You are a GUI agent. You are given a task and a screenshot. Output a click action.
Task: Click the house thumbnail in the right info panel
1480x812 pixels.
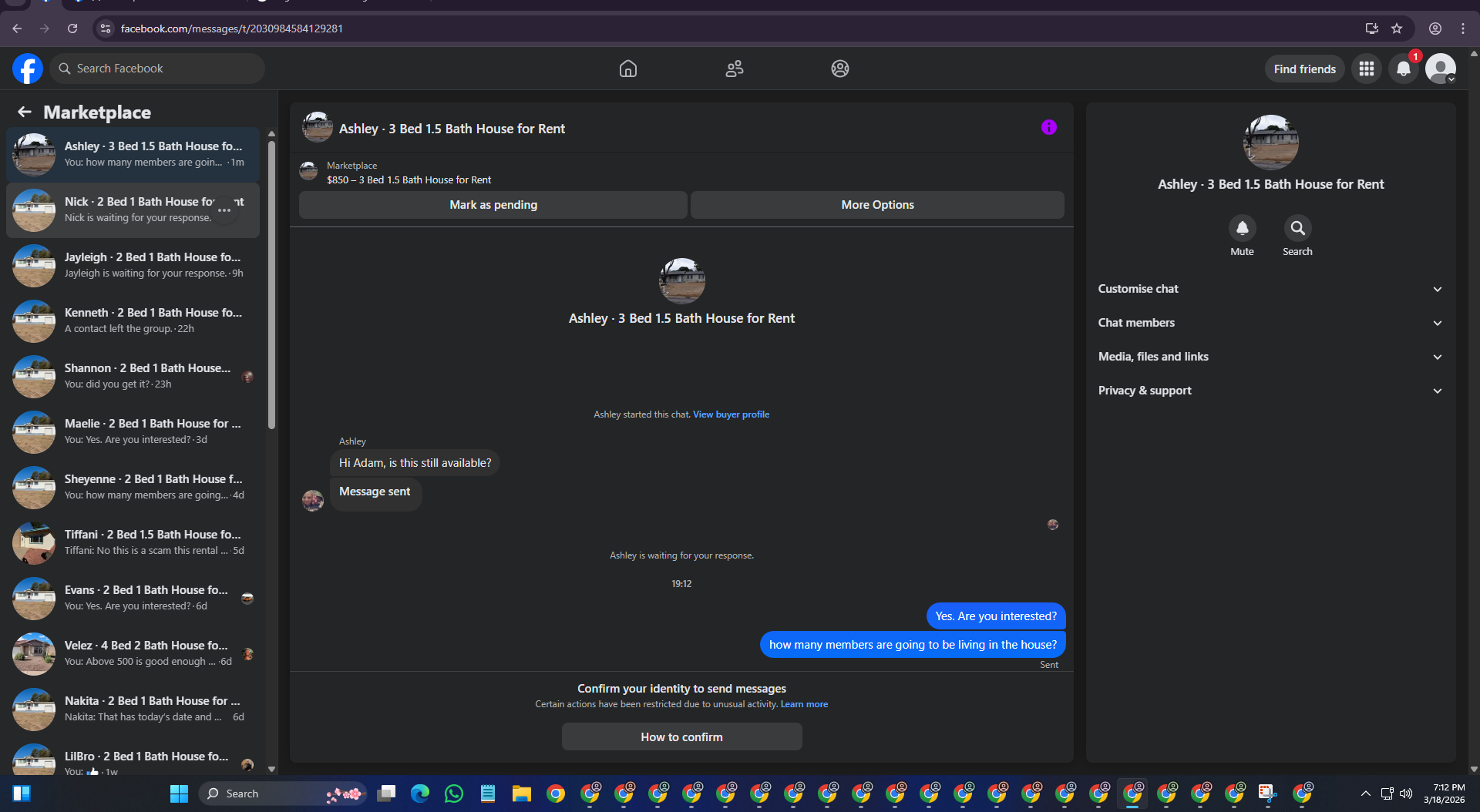[x=1270, y=143]
